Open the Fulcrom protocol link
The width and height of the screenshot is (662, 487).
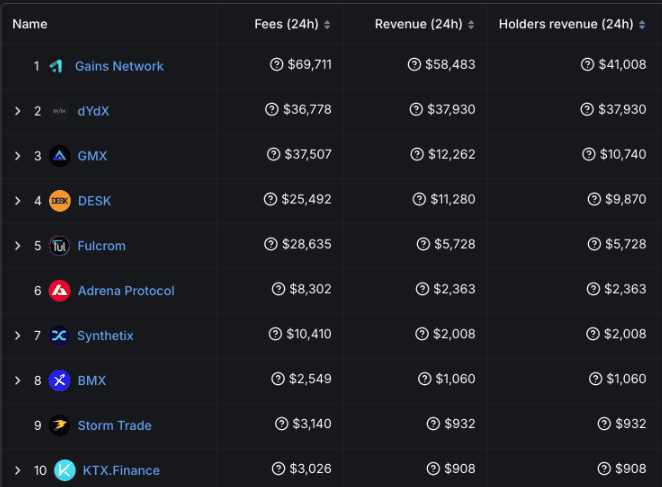tap(102, 246)
